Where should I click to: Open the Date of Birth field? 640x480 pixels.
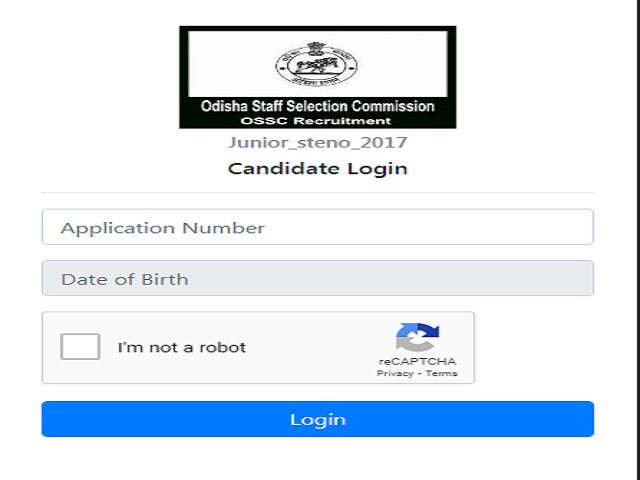[318, 278]
